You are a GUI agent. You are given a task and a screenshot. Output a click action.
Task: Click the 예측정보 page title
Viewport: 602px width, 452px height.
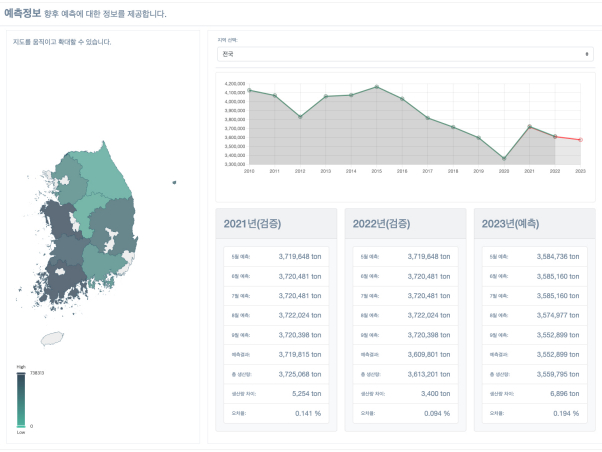click(x=23, y=14)
